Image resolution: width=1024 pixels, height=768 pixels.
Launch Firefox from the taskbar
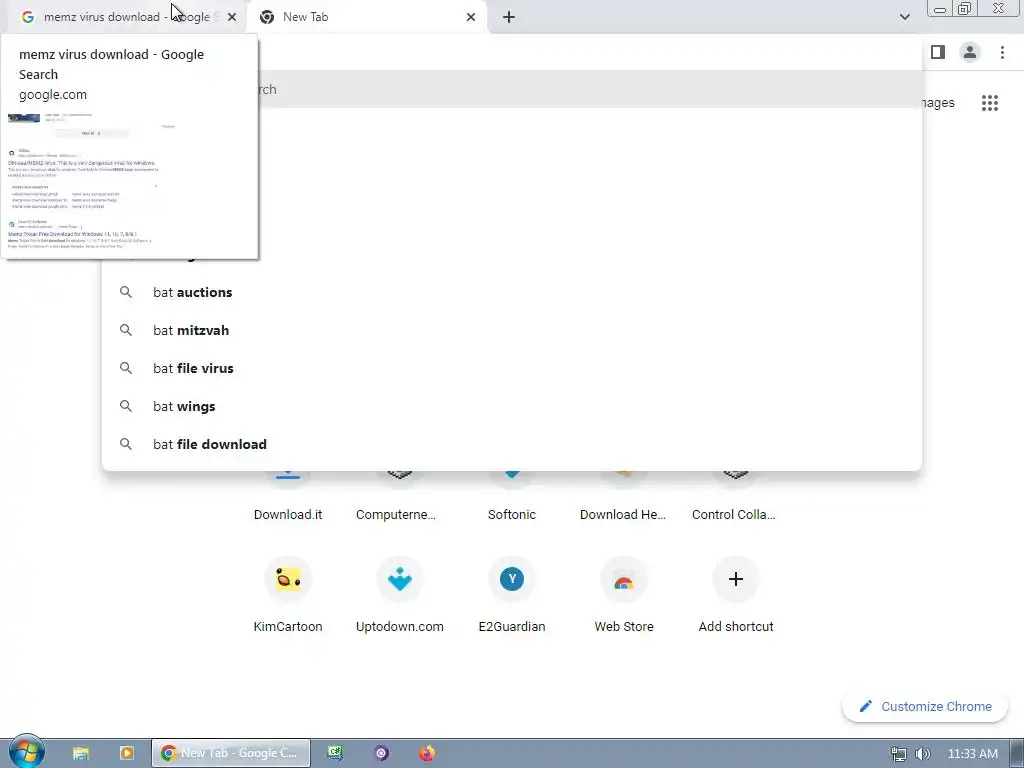(x=426, y=753)
